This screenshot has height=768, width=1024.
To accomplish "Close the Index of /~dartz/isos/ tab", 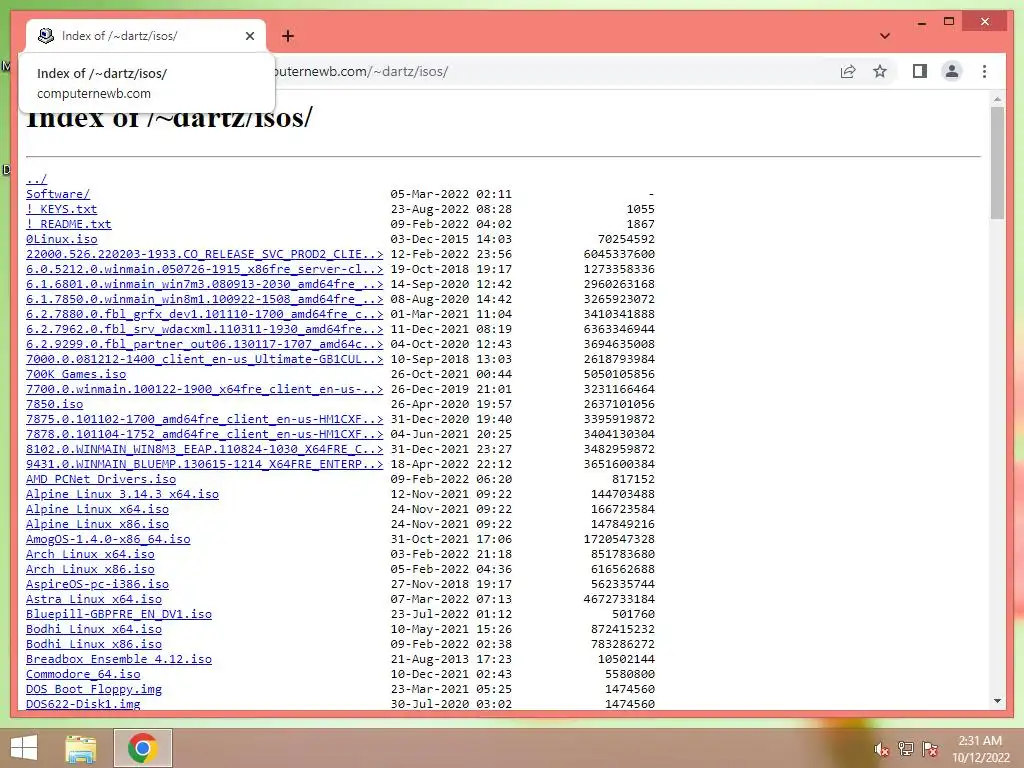I will (x=249, y=36).
